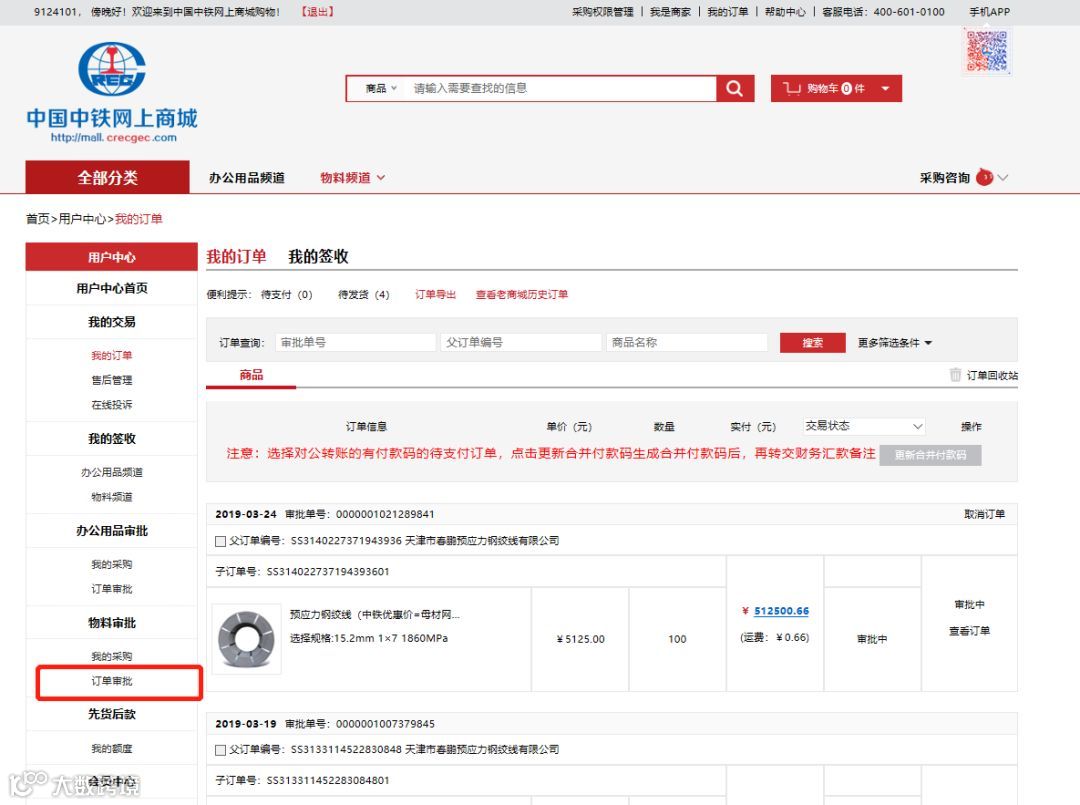The height and width of the screenshot is (805, 1080).
Task: Expand the shopping cart dropdown arrow
Action: [886, 88]
